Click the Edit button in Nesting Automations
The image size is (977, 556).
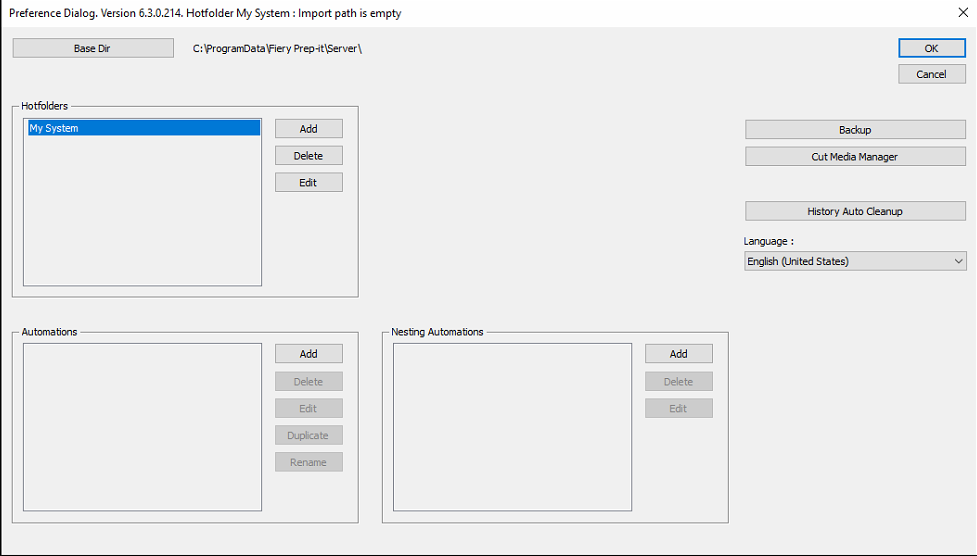pos(678,409)
